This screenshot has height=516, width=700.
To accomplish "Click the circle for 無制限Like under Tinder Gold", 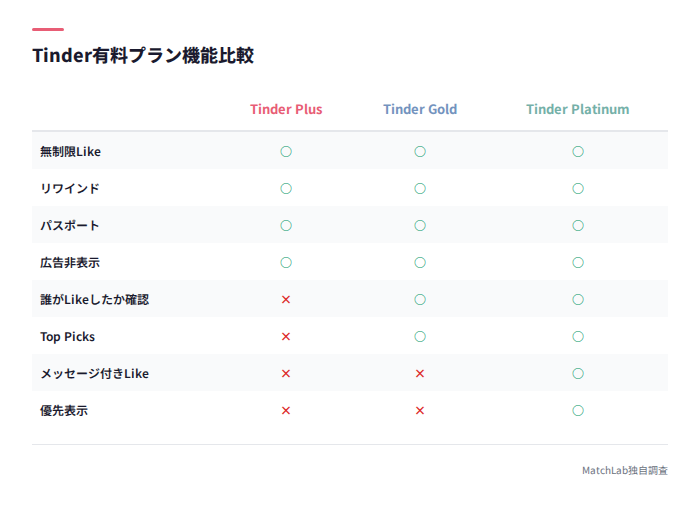I will click(x=420, y=152).
